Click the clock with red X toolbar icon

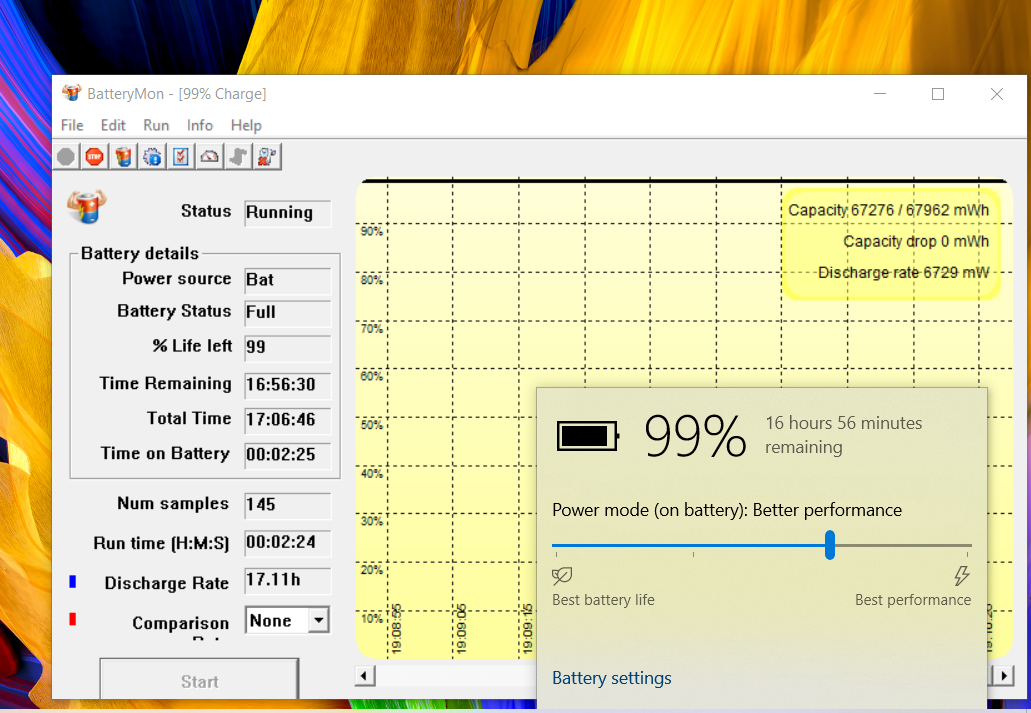pyautogui.click(x=267, y=157)
